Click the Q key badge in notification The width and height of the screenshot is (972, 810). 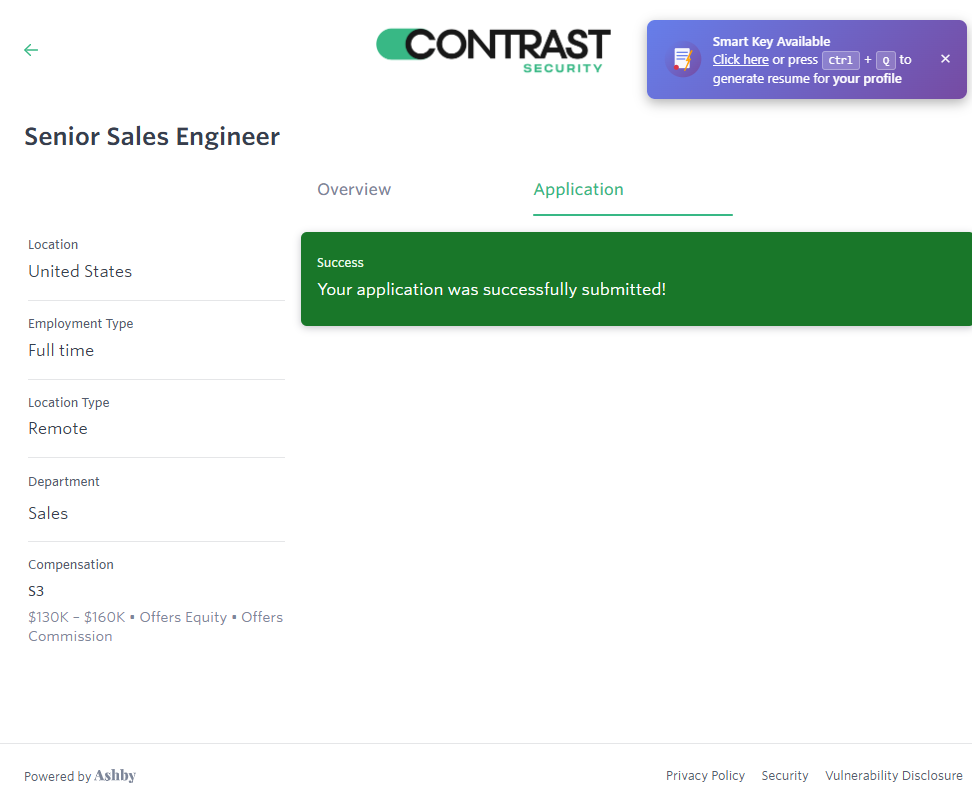tap(885, 60)
